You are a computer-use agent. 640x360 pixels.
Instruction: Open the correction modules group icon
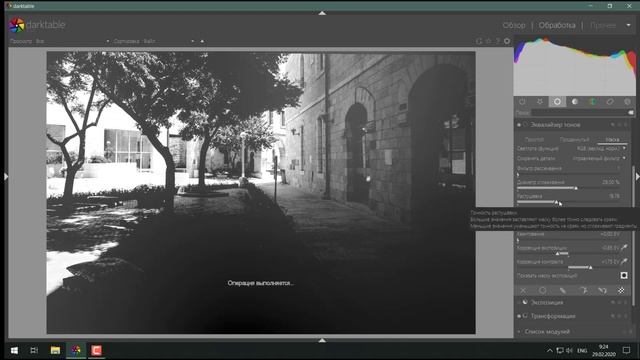point(610,102)
